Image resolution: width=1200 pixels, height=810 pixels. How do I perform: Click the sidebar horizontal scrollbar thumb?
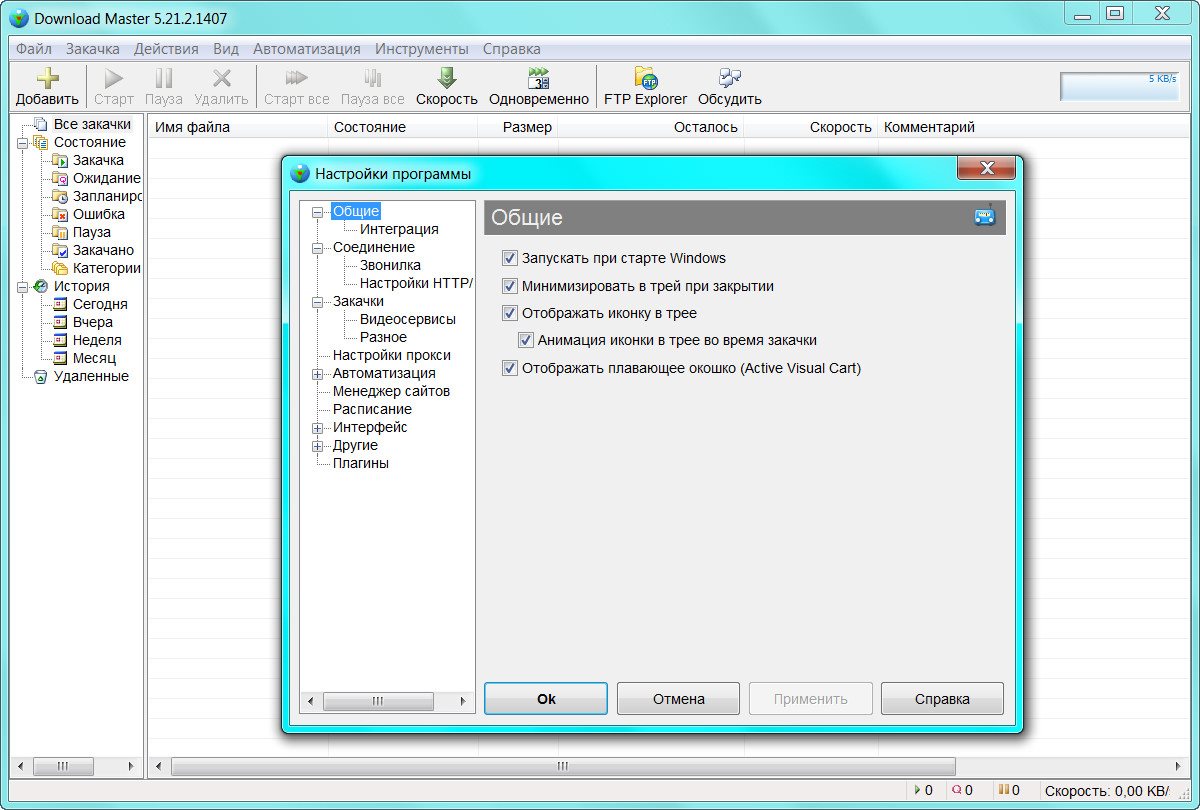pos(62,767)
